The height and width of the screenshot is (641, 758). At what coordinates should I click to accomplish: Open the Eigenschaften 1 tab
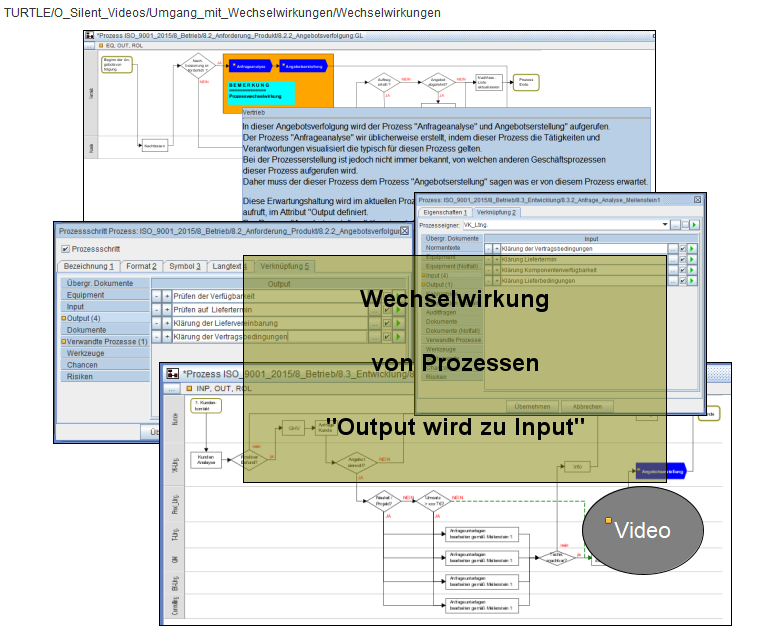click(445, 213)
